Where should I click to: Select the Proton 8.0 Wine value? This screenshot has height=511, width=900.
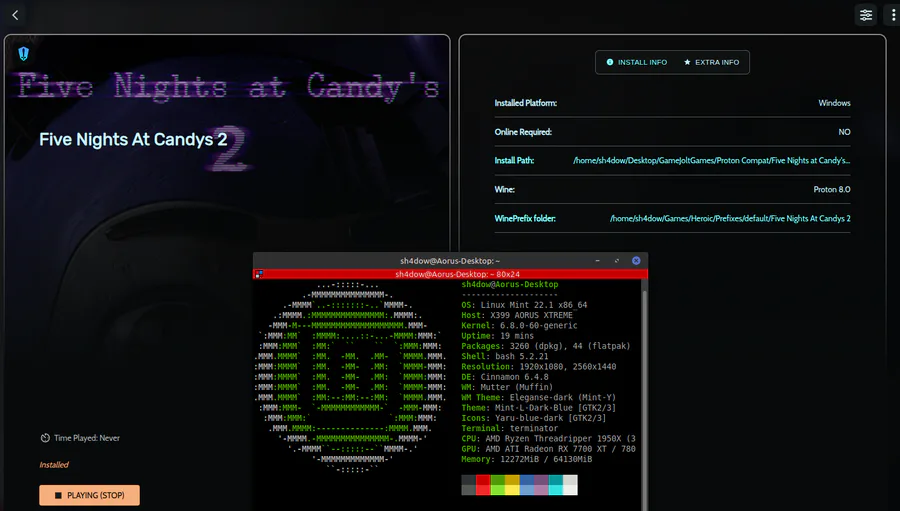[x=832, y=189]
